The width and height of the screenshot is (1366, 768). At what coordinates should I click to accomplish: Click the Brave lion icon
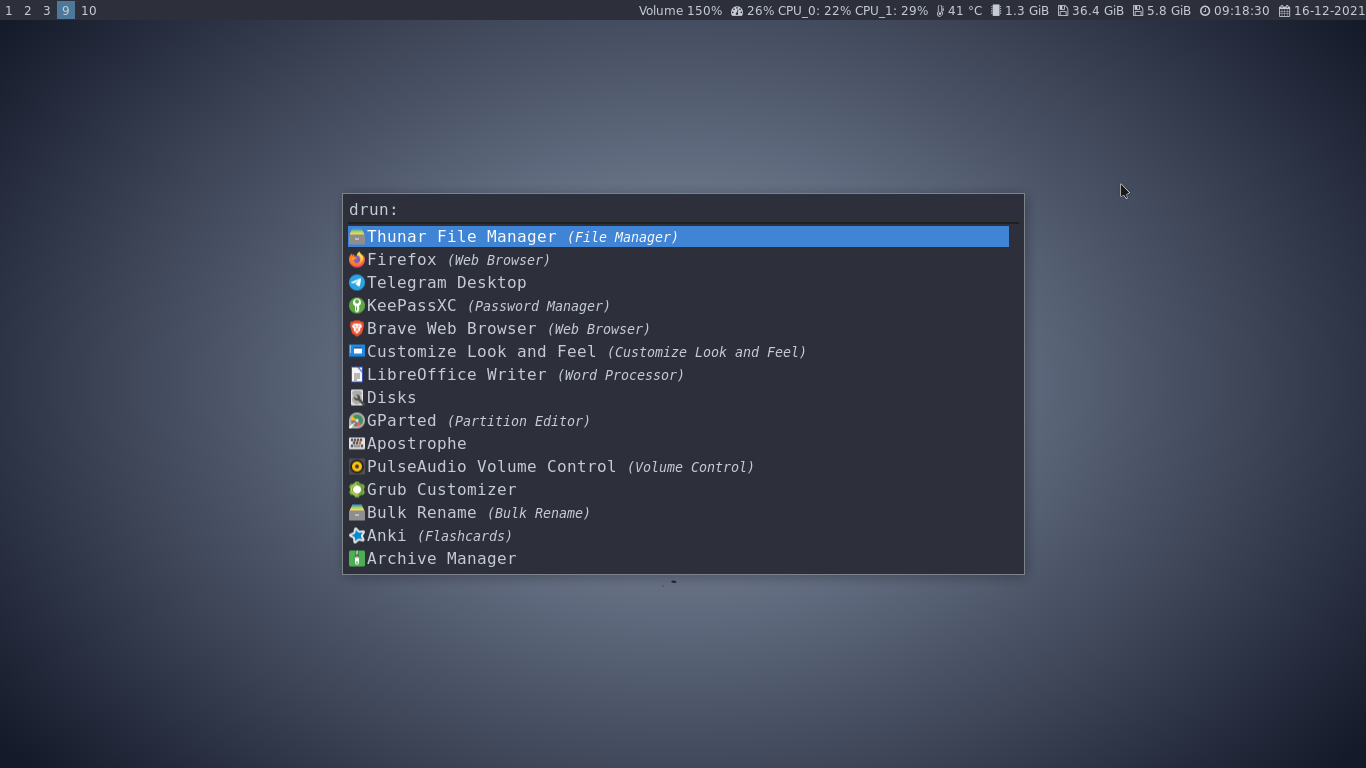pos(357,329)
